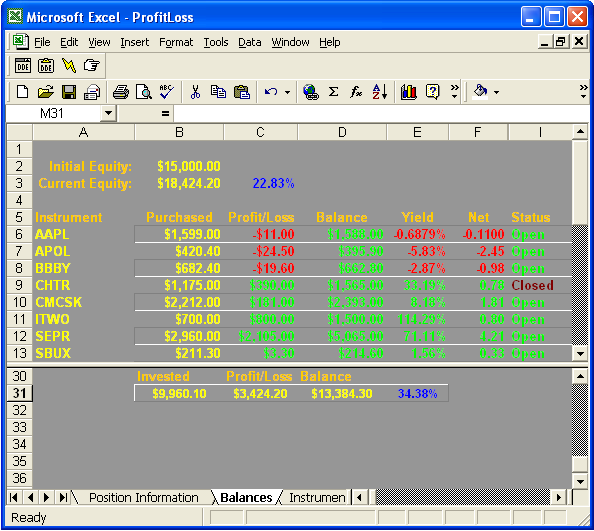Click the horizontal scroll left arrow
Viewport: 594px width, 531px height.
coord(360,497)
